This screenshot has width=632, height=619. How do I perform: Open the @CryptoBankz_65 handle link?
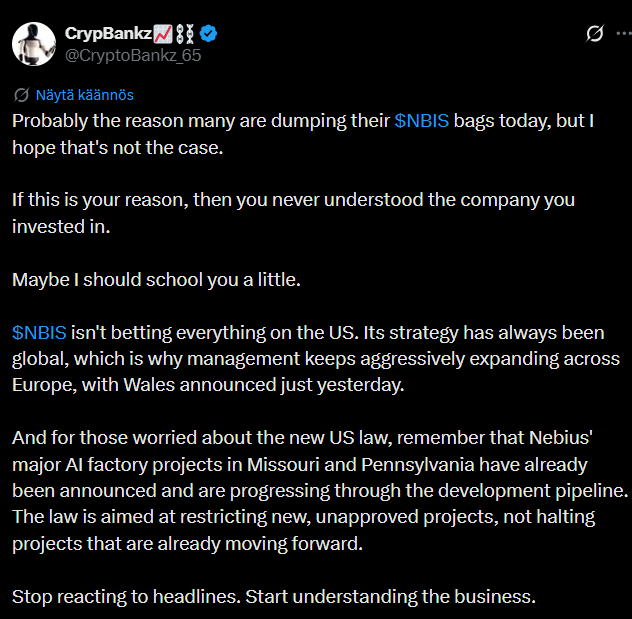(x=133, y=56)
